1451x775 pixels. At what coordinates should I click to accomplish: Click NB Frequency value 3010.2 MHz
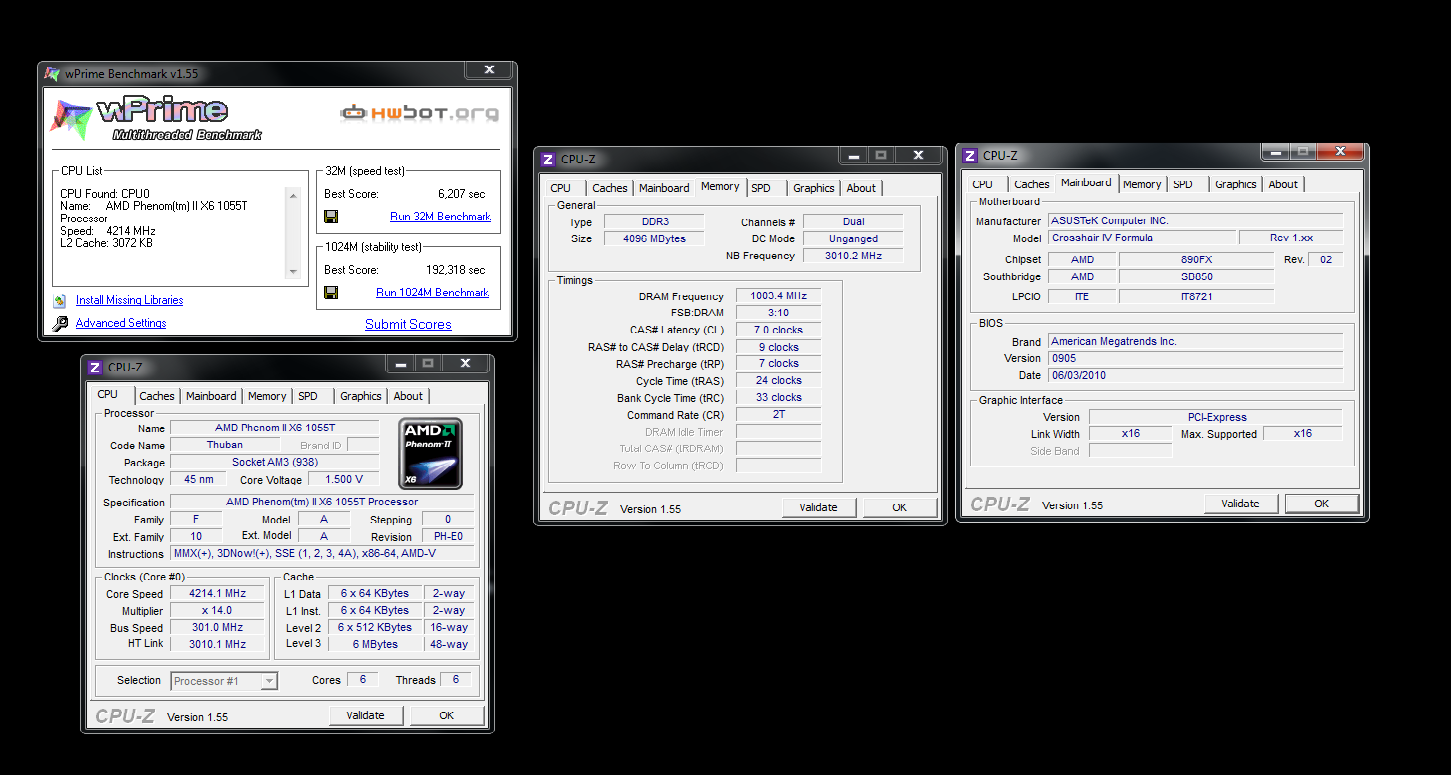[853, 255]
